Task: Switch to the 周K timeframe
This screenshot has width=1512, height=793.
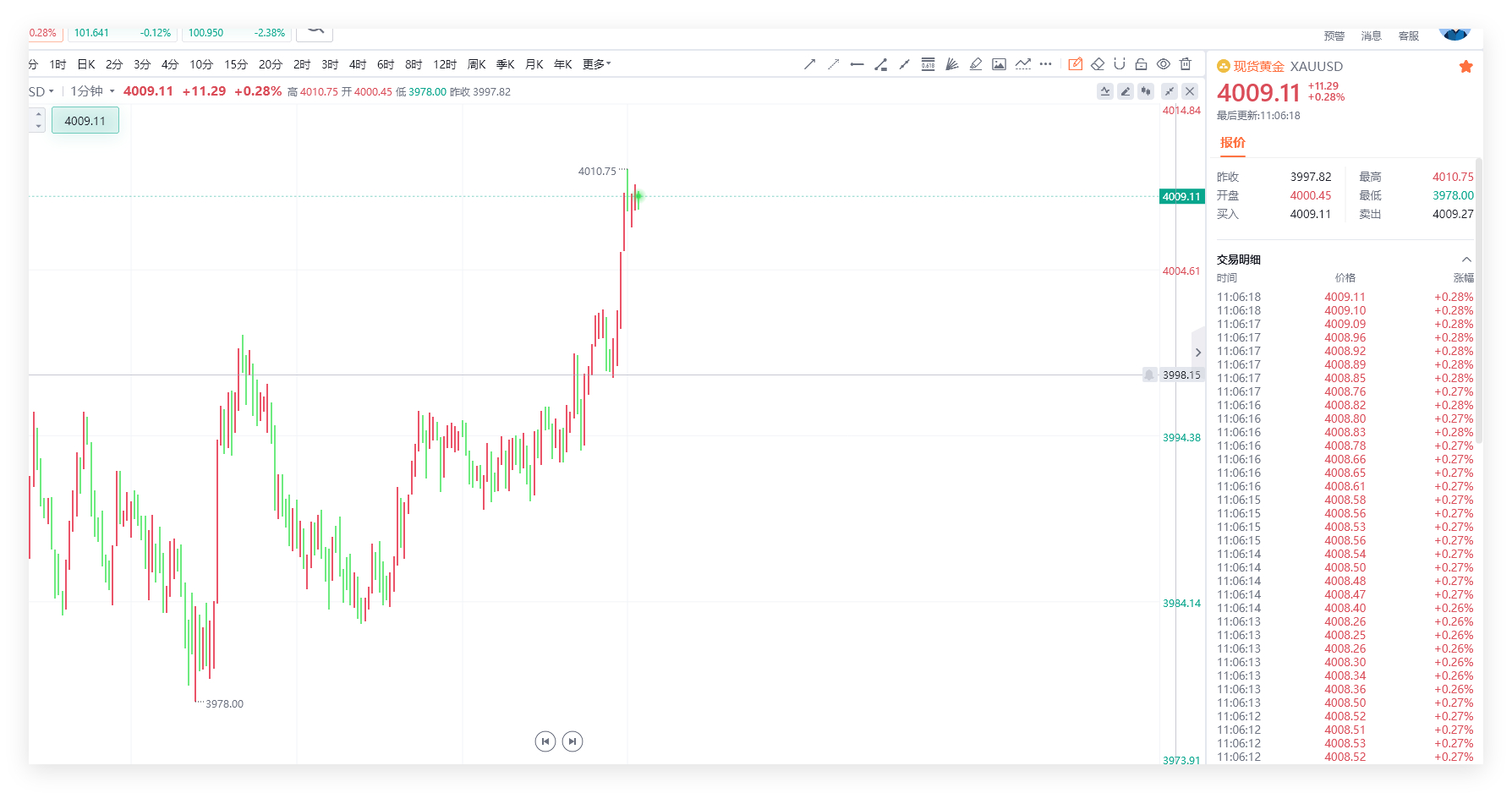Action: click(x=477, y=64)
